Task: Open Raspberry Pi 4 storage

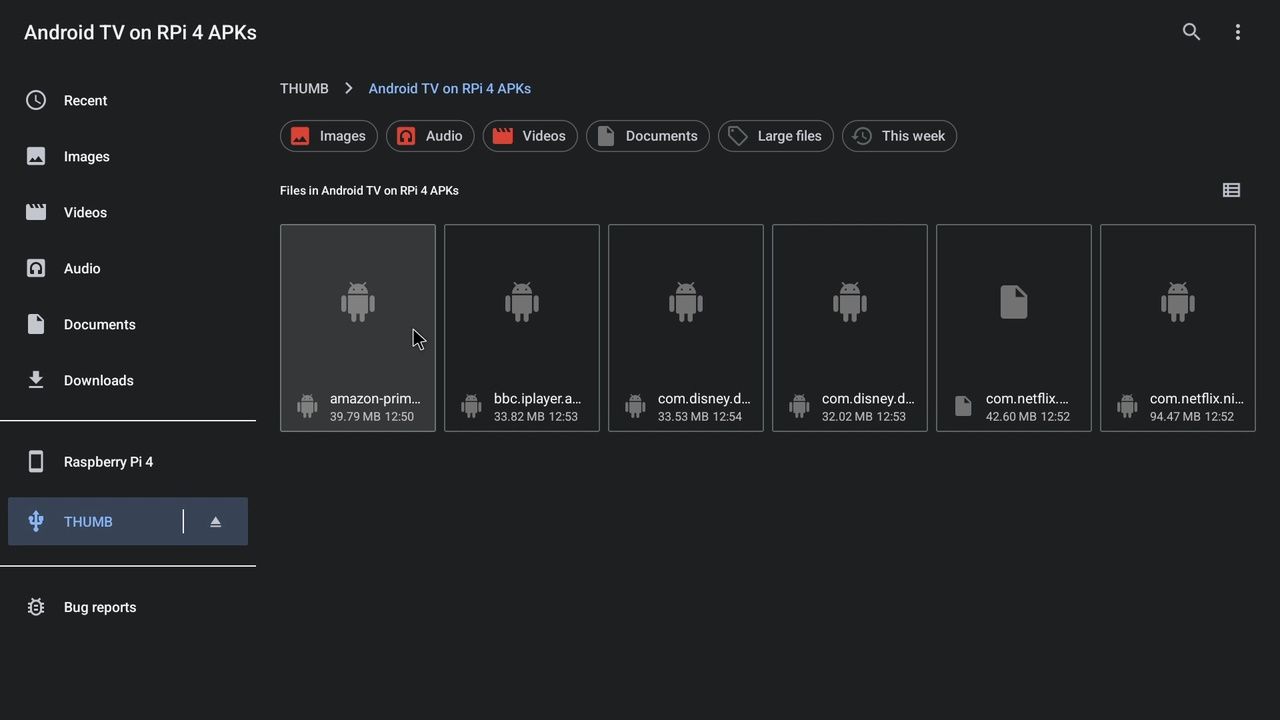Action: (108, 461)
